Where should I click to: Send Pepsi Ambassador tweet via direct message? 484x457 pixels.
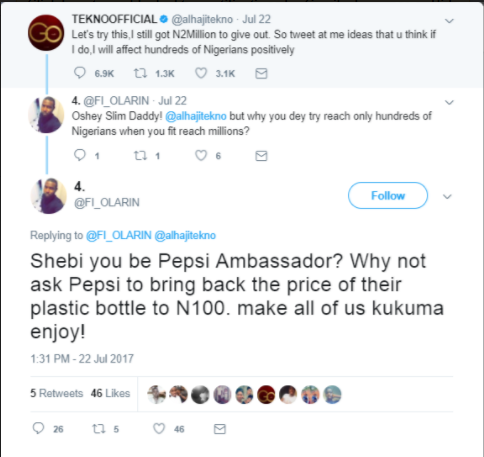coord(220,429)
